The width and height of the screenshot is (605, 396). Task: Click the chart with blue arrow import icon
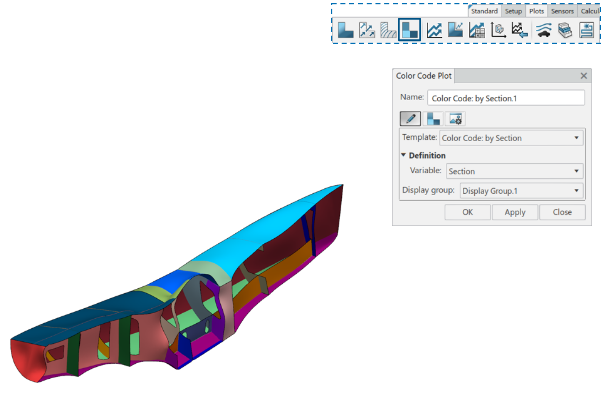click(x=519, y=30)
